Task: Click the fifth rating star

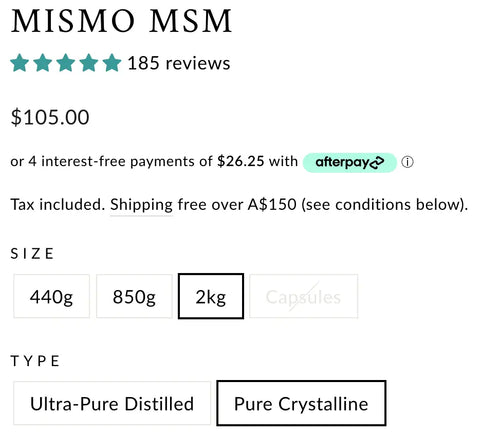Action: (112, 63)
